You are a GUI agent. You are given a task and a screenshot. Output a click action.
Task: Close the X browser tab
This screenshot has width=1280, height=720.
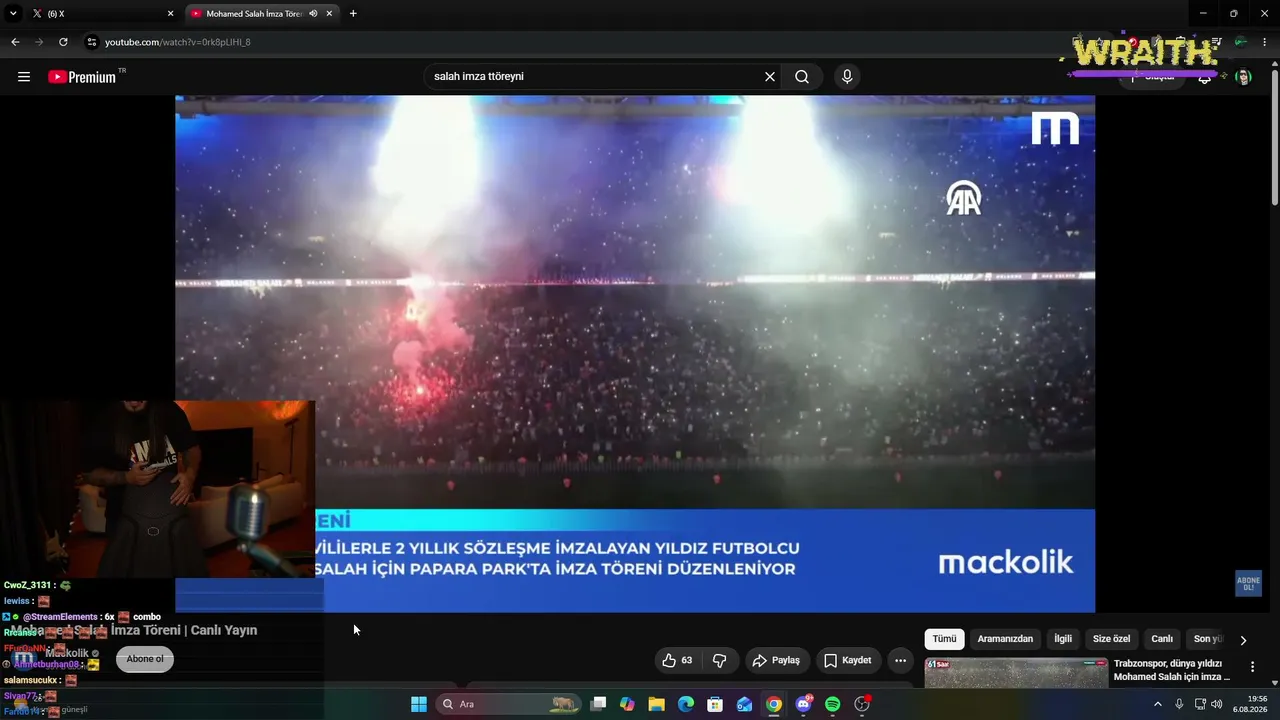170,14
